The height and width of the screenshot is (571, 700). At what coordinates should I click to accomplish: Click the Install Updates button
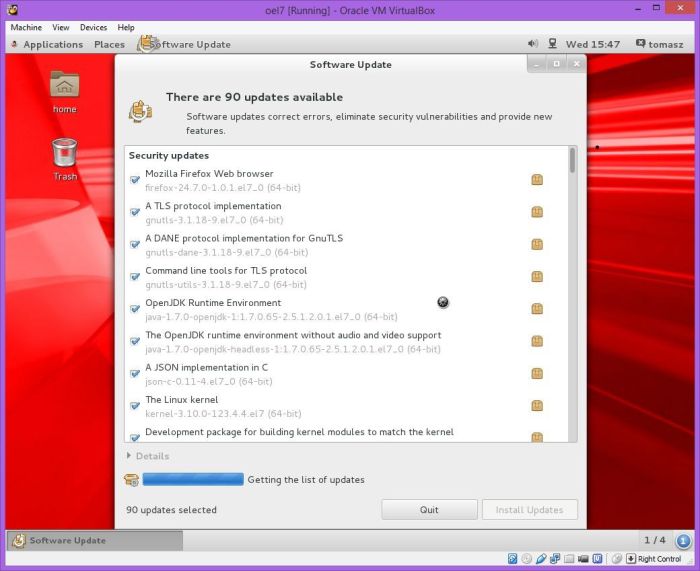529,510
